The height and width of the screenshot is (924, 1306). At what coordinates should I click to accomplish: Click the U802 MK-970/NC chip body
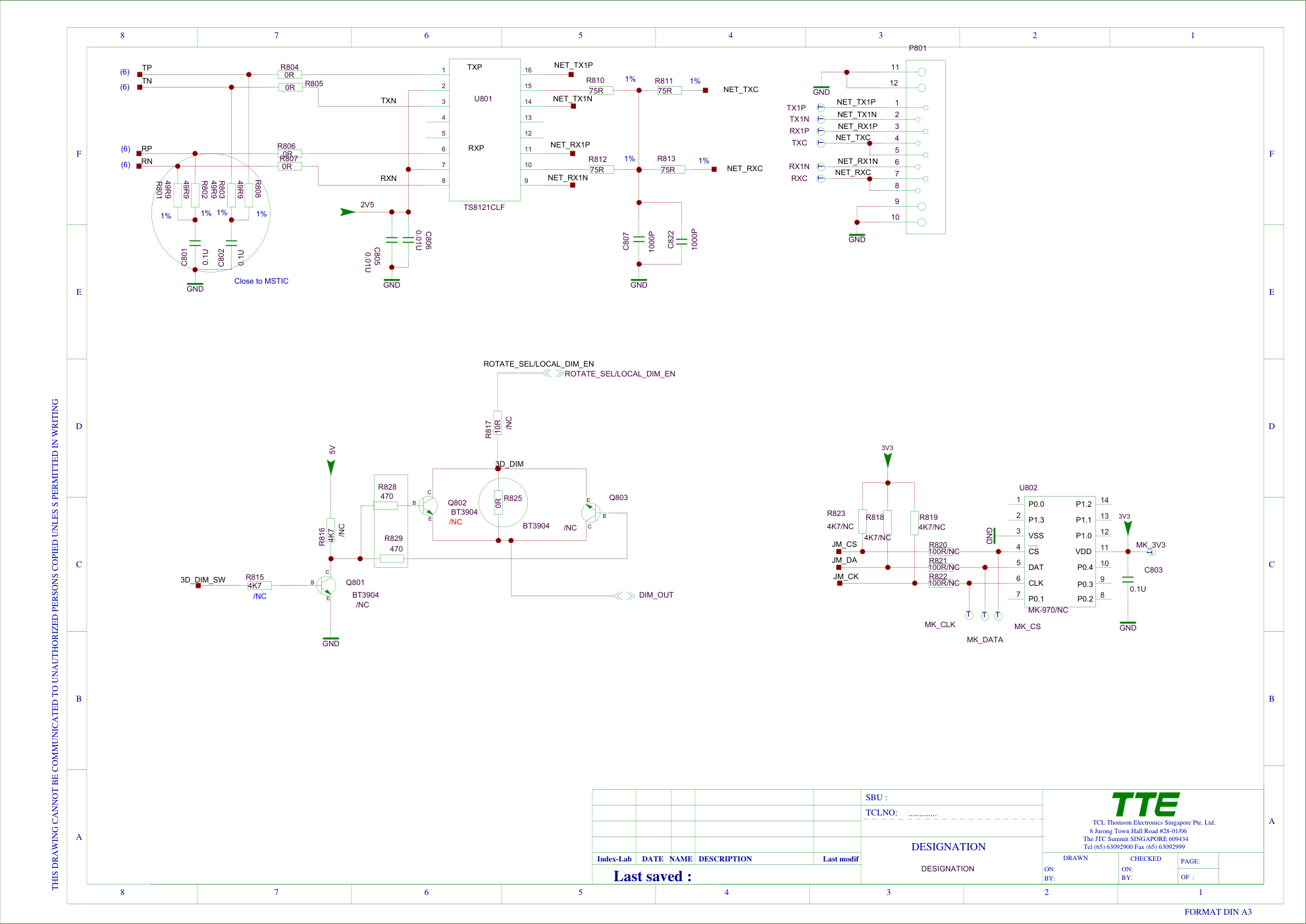1060,552
